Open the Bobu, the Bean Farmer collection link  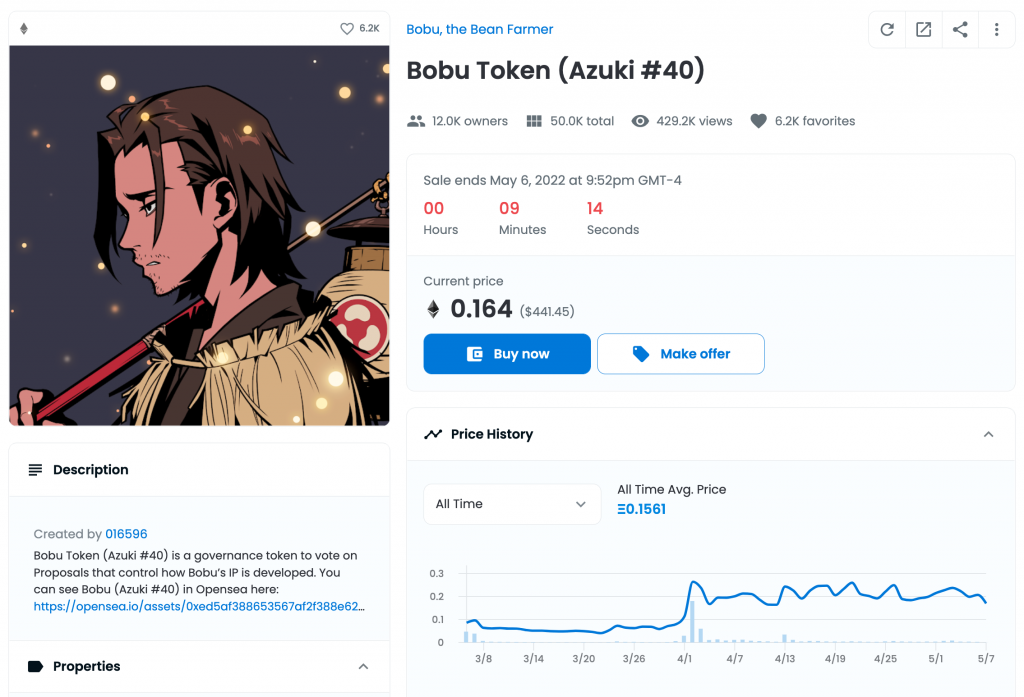tap(479, 29)
